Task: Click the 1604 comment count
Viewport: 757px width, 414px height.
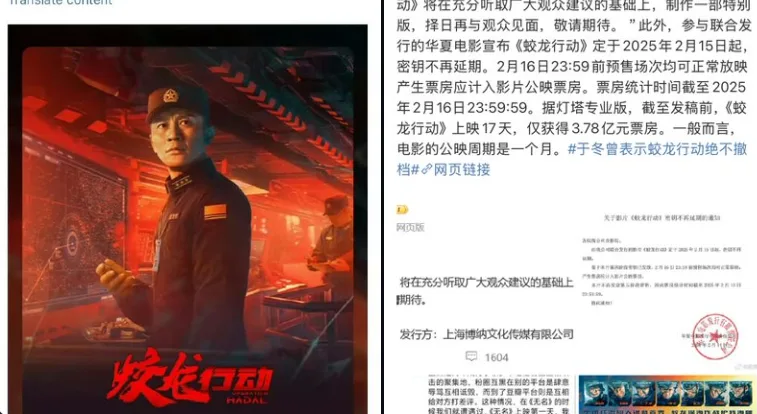Action: tap(496, 358)
